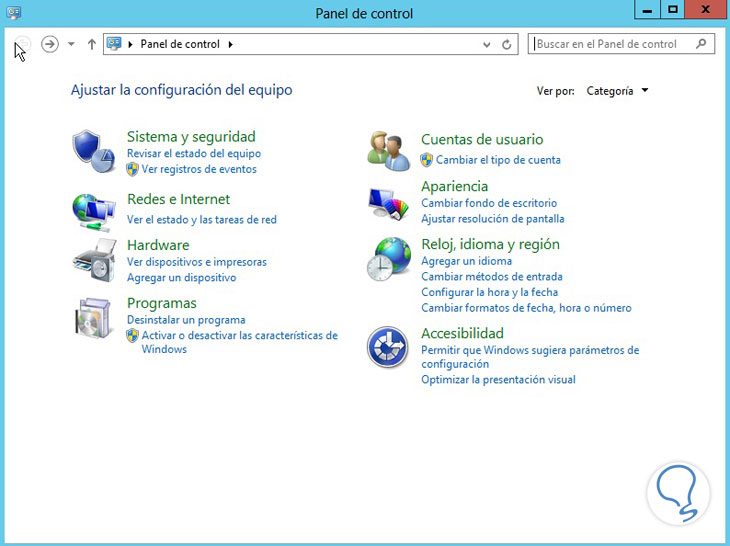Open Ver dispositivos e impresoras
Screen dimensions: 730x546
point(197,262)
